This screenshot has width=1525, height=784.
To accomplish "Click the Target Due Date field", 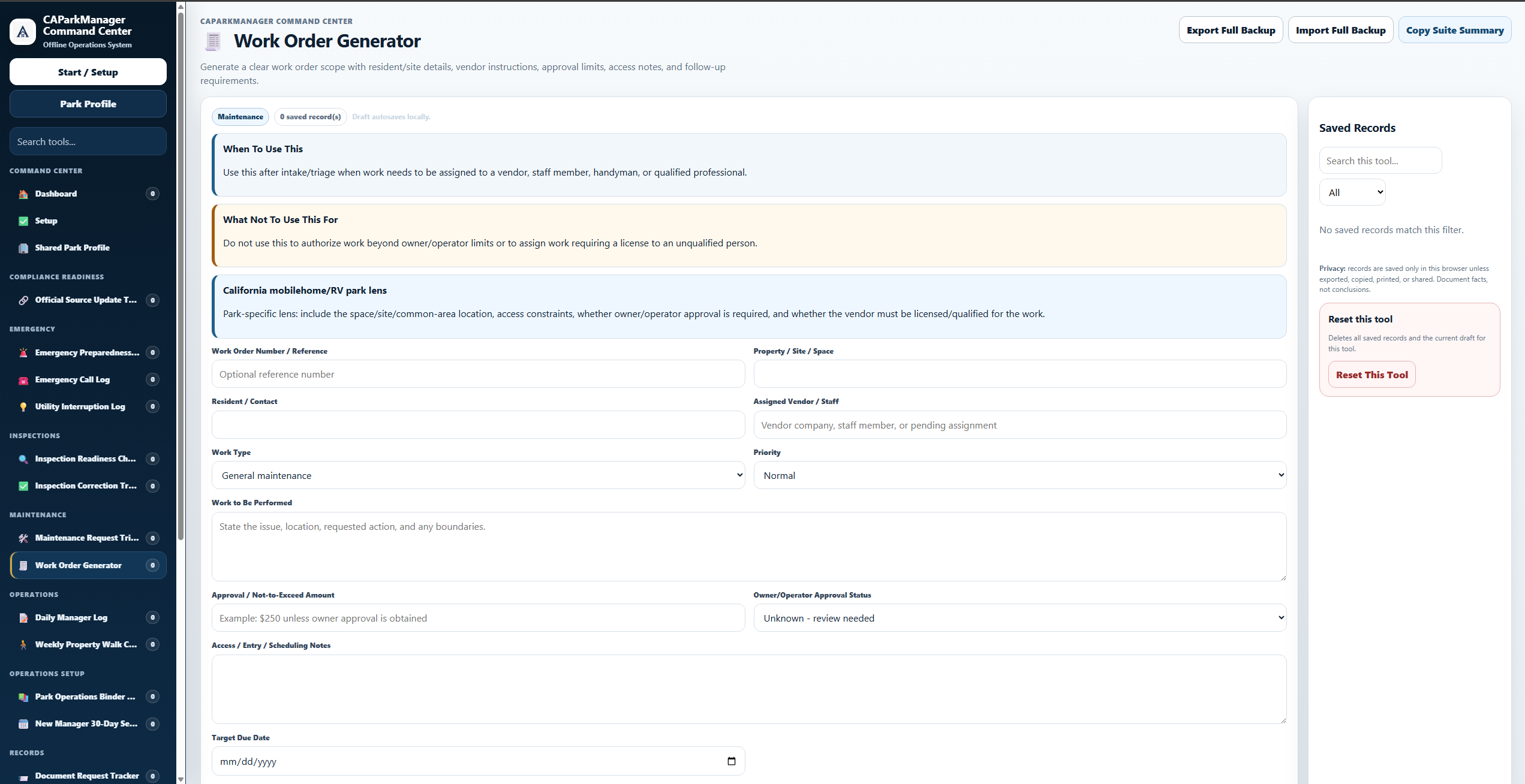I will point(478,761).
